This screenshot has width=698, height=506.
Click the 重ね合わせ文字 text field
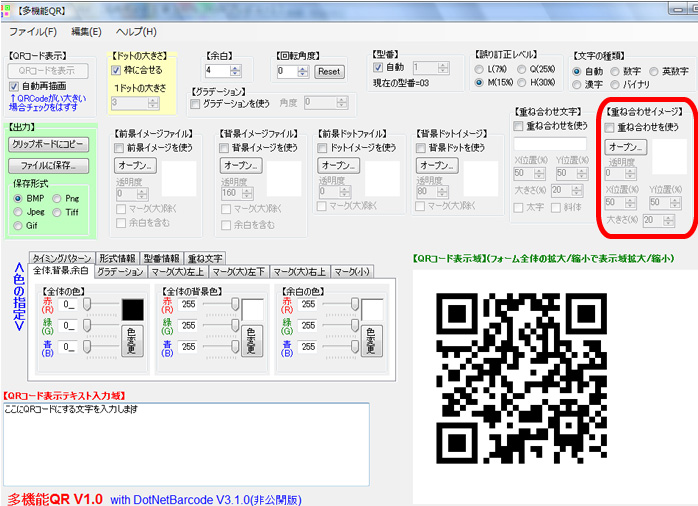click(x=550, y=144)
